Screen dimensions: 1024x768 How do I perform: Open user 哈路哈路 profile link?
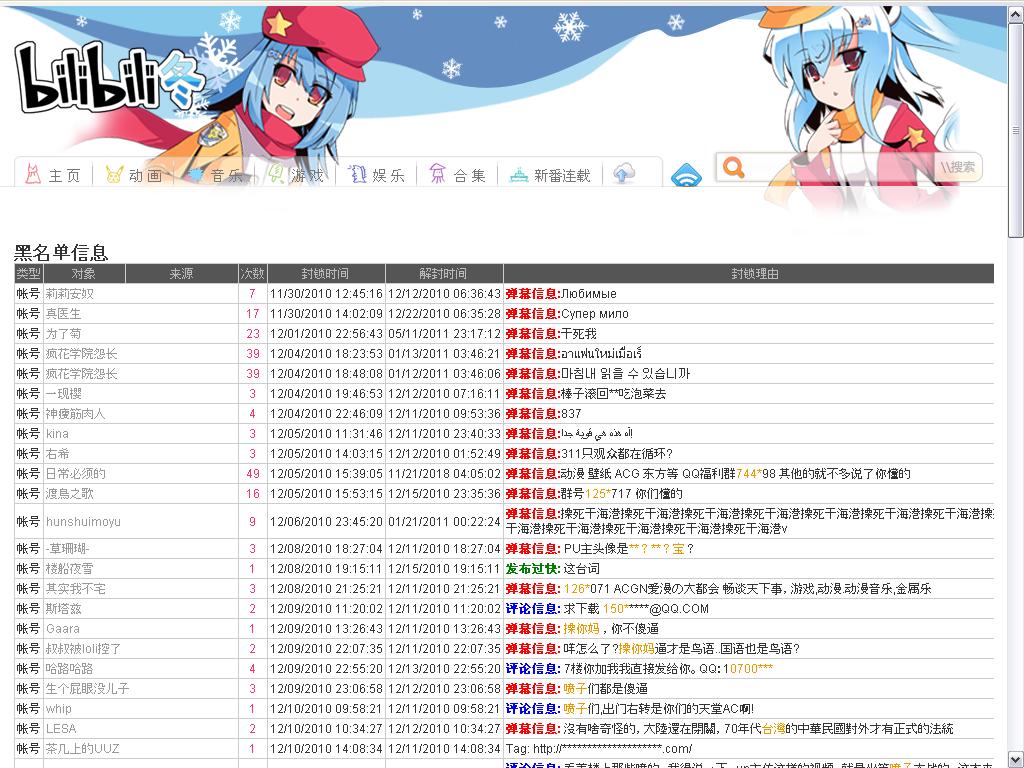click(69, 669)
